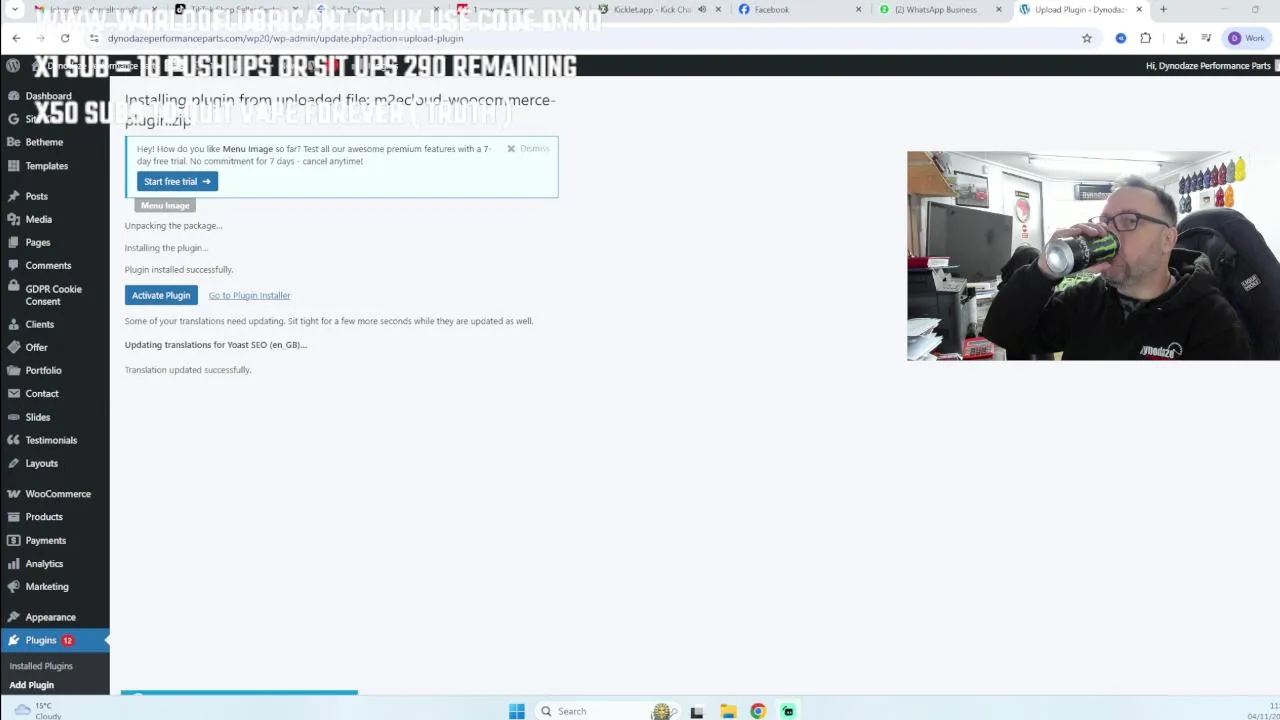The height and width of the screenshot is (720, 1280).
Task: Click the WordPress logo in admin bar
Action: 13,66
